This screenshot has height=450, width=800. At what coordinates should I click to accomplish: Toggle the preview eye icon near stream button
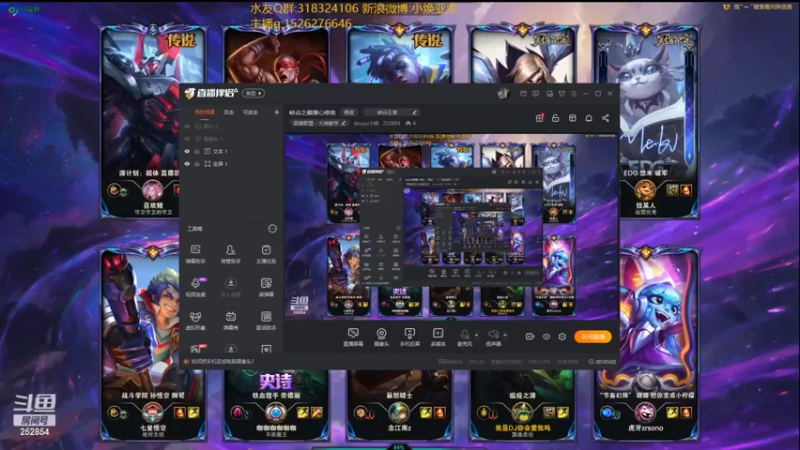(x=546, y=337)
